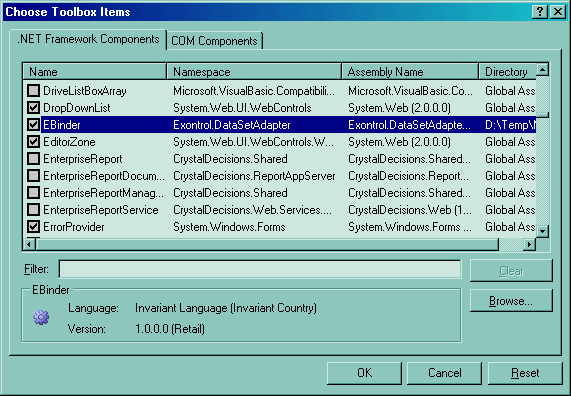Select the EnterpriseReport row name

[x=83, y=159]
